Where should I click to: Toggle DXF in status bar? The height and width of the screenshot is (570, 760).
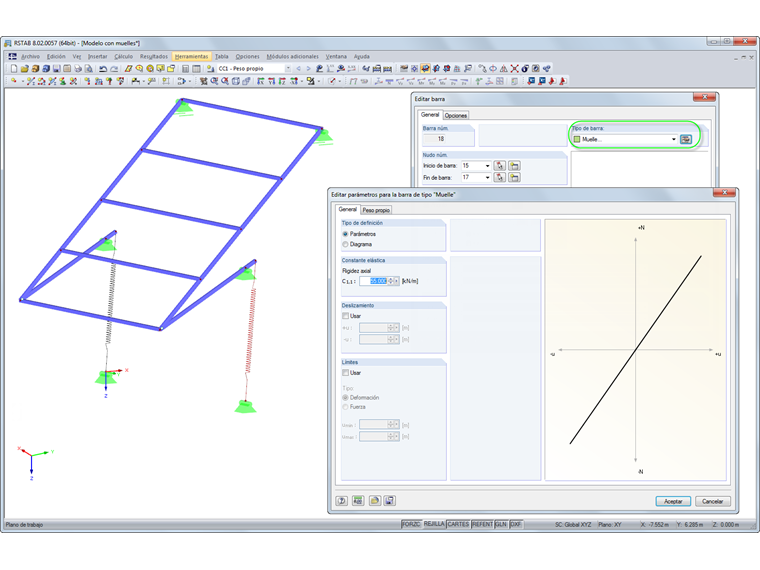click(516, 524)
